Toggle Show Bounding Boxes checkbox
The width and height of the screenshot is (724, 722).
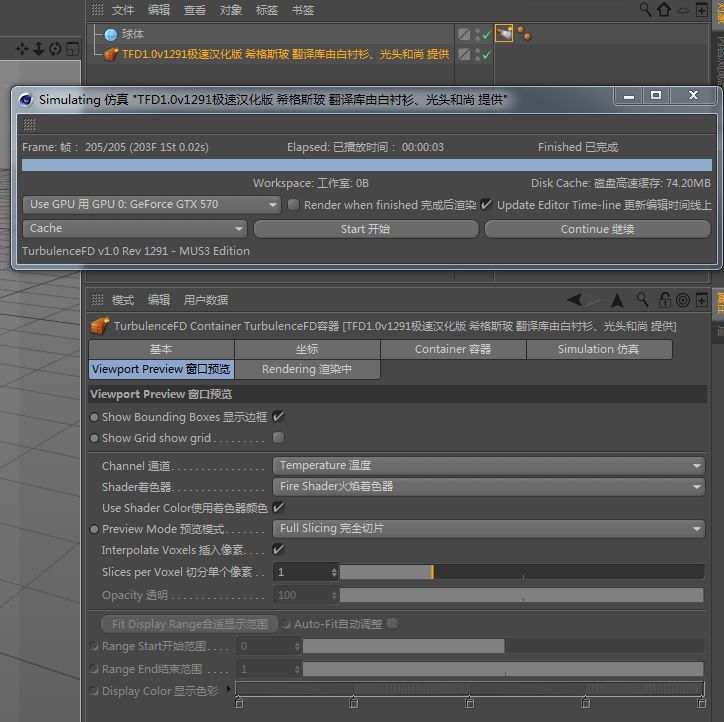point(278,417)
